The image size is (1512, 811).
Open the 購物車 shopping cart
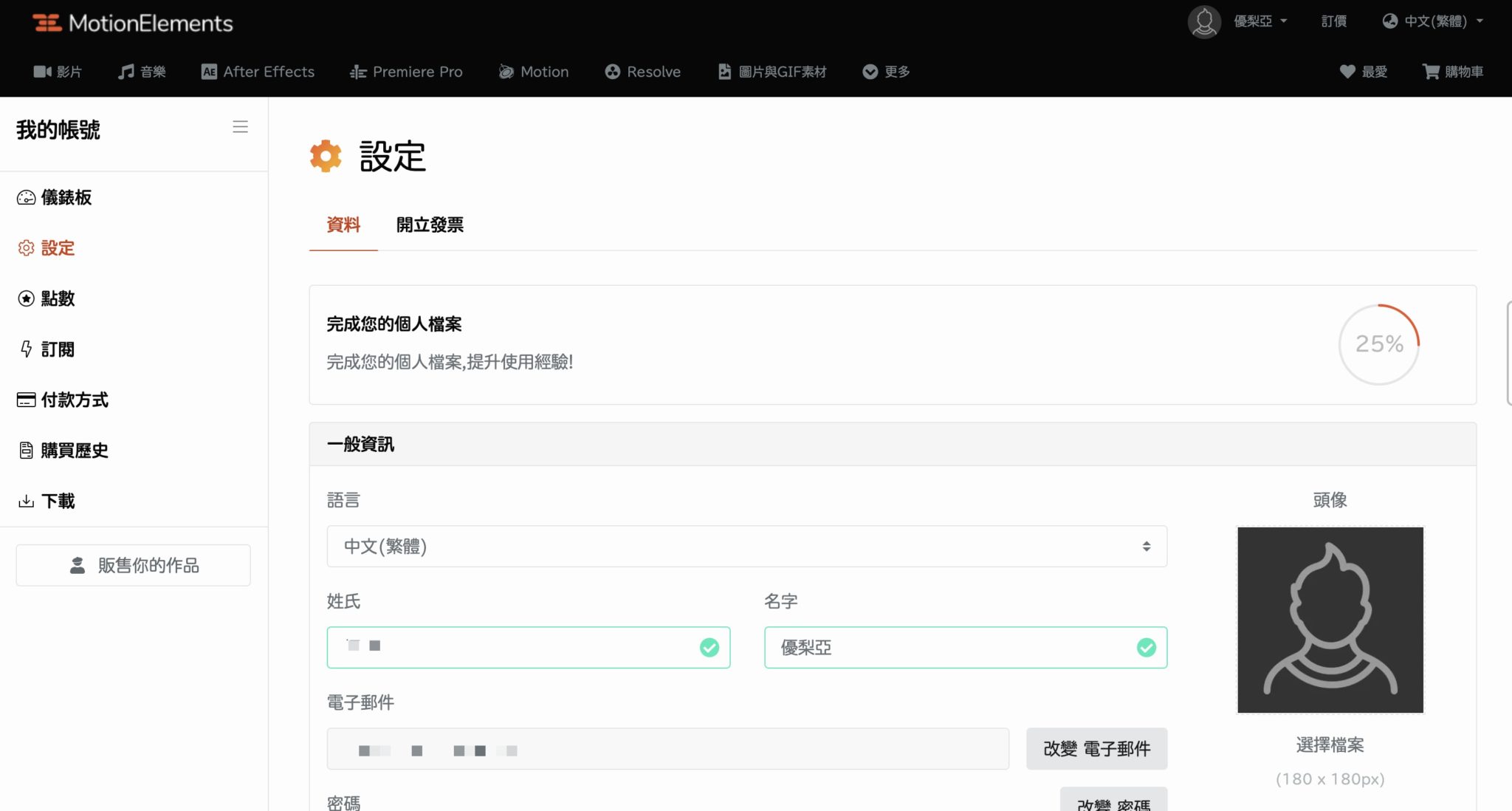[x=1431, y=72]
